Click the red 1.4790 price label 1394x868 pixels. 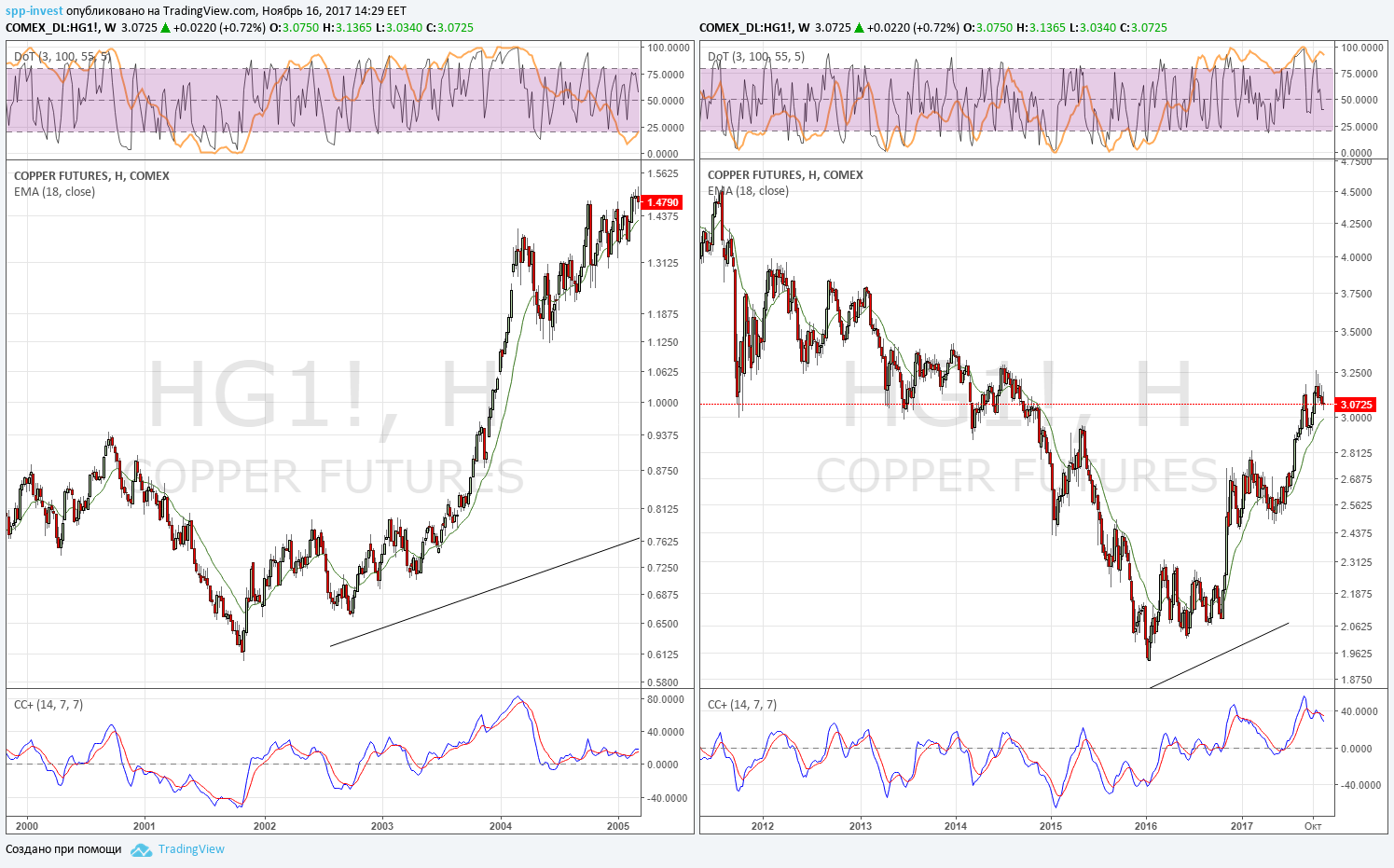pos(662,202)
